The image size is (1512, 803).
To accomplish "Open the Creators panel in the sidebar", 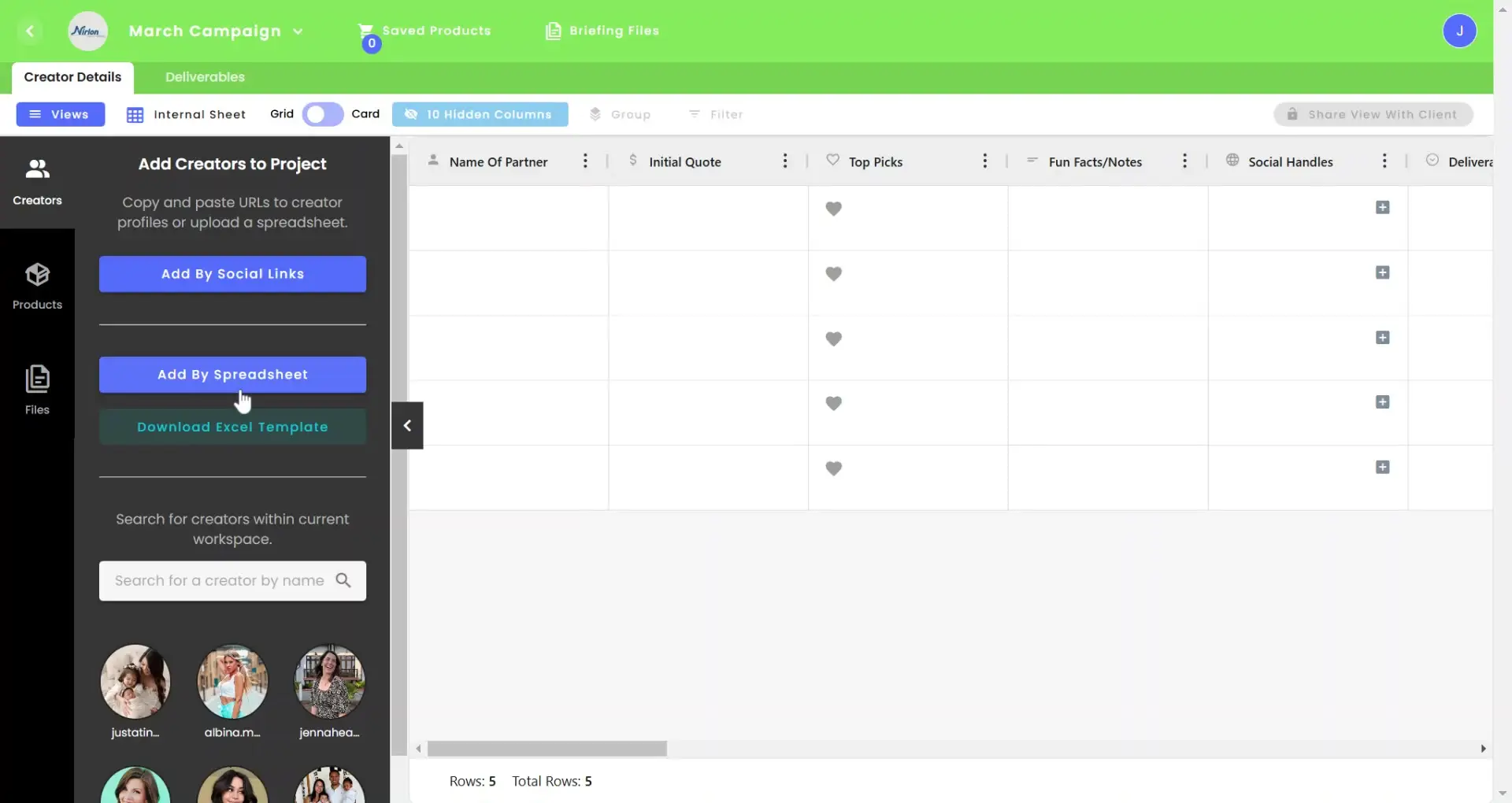I will (x=37, y=181).
